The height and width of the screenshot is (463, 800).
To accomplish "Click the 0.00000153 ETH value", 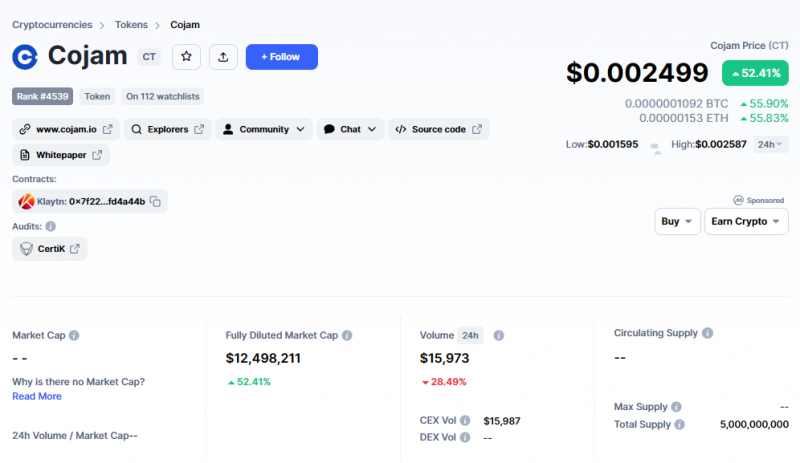I will tap(684, 118).
